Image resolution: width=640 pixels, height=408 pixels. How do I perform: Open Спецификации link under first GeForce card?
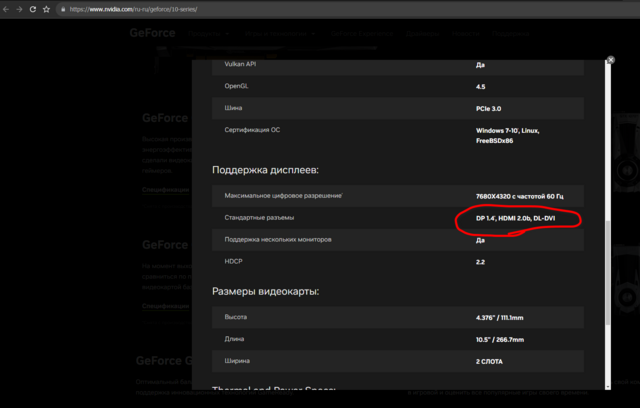pos(164,188)
